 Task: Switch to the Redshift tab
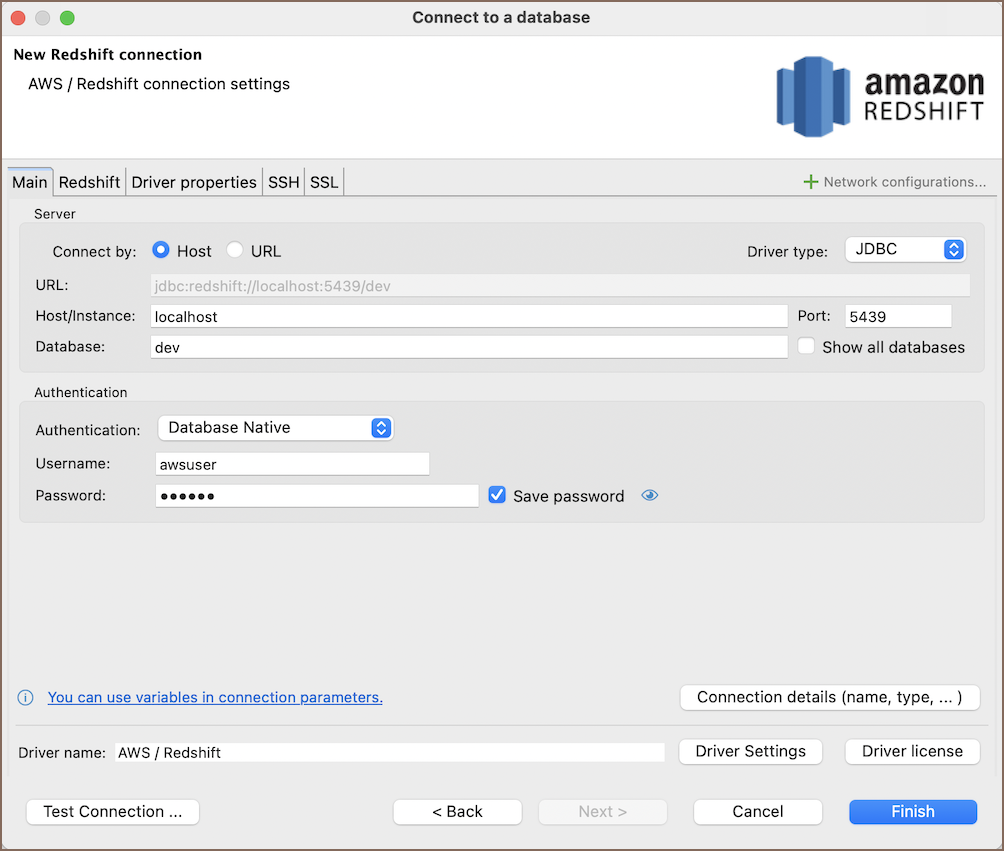coord(89,182)
